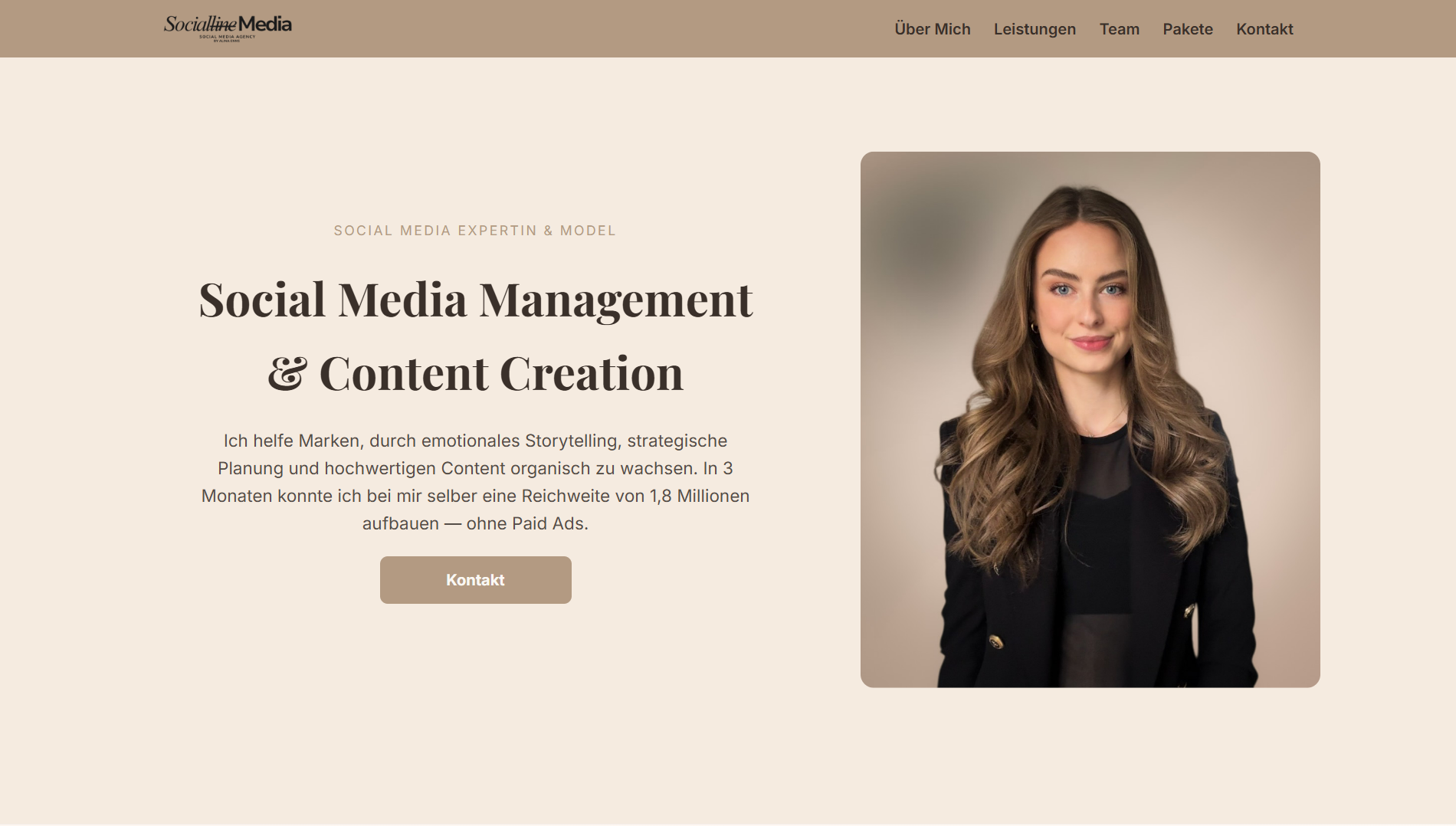The height and width of the screenshot is (826, 1456).
Task: Click 'Planung und hochwertigen Content' paragraph line
Action: (x=361, y=468)
